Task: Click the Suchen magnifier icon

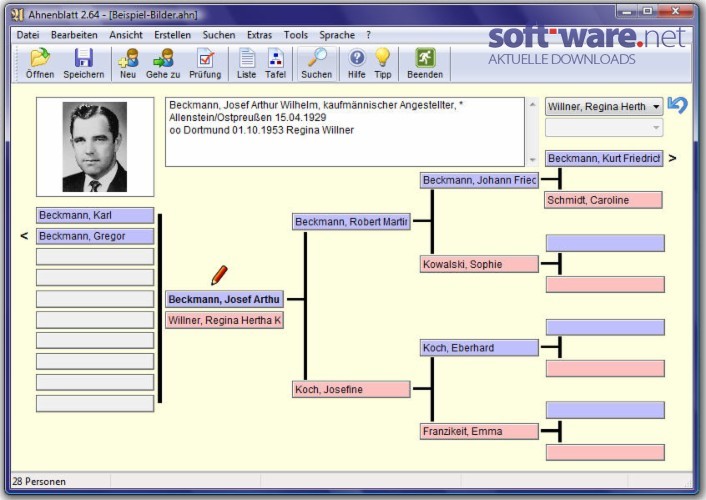Action: (317, 58)
